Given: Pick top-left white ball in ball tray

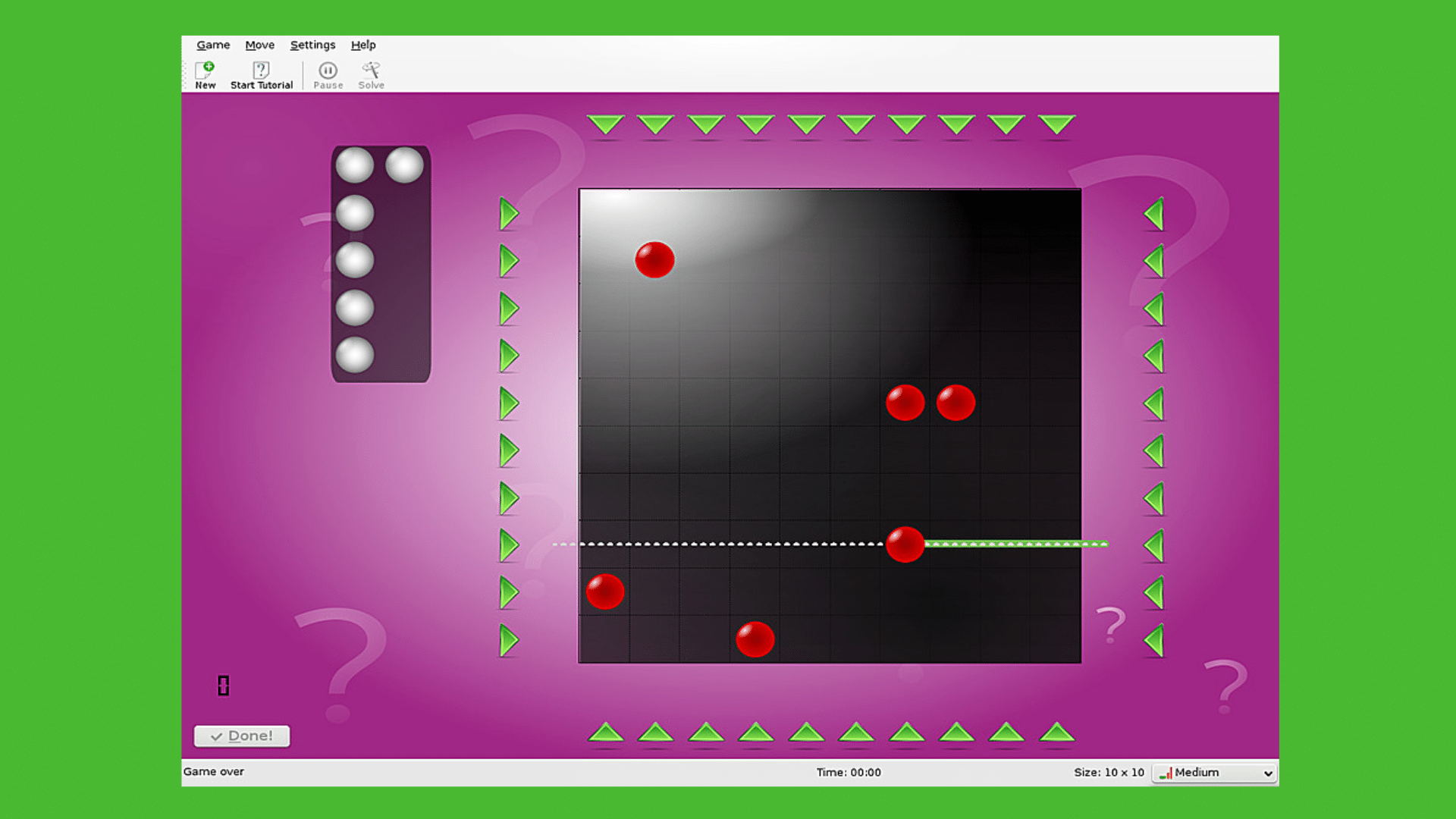Looking at the screenshot, I should [x=355, y=165].
